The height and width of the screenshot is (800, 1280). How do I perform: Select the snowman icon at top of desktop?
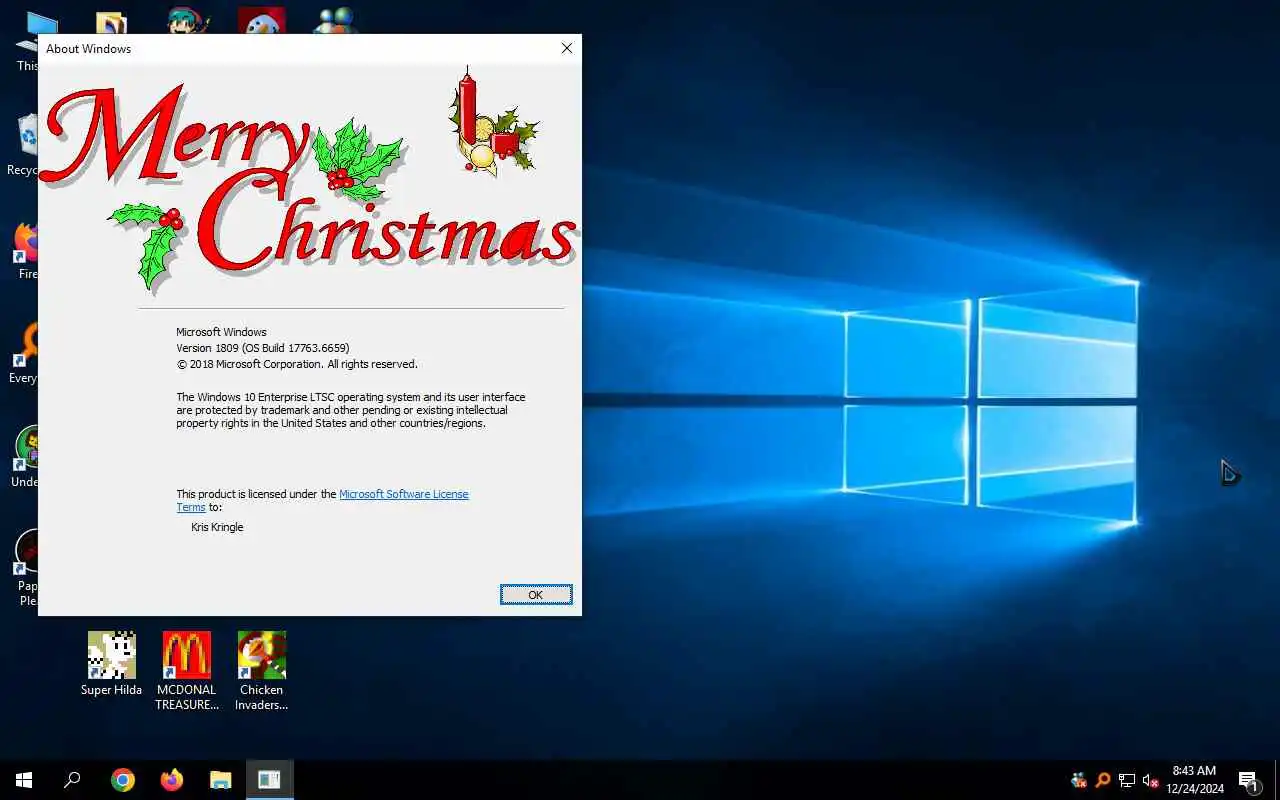[261, 20]
